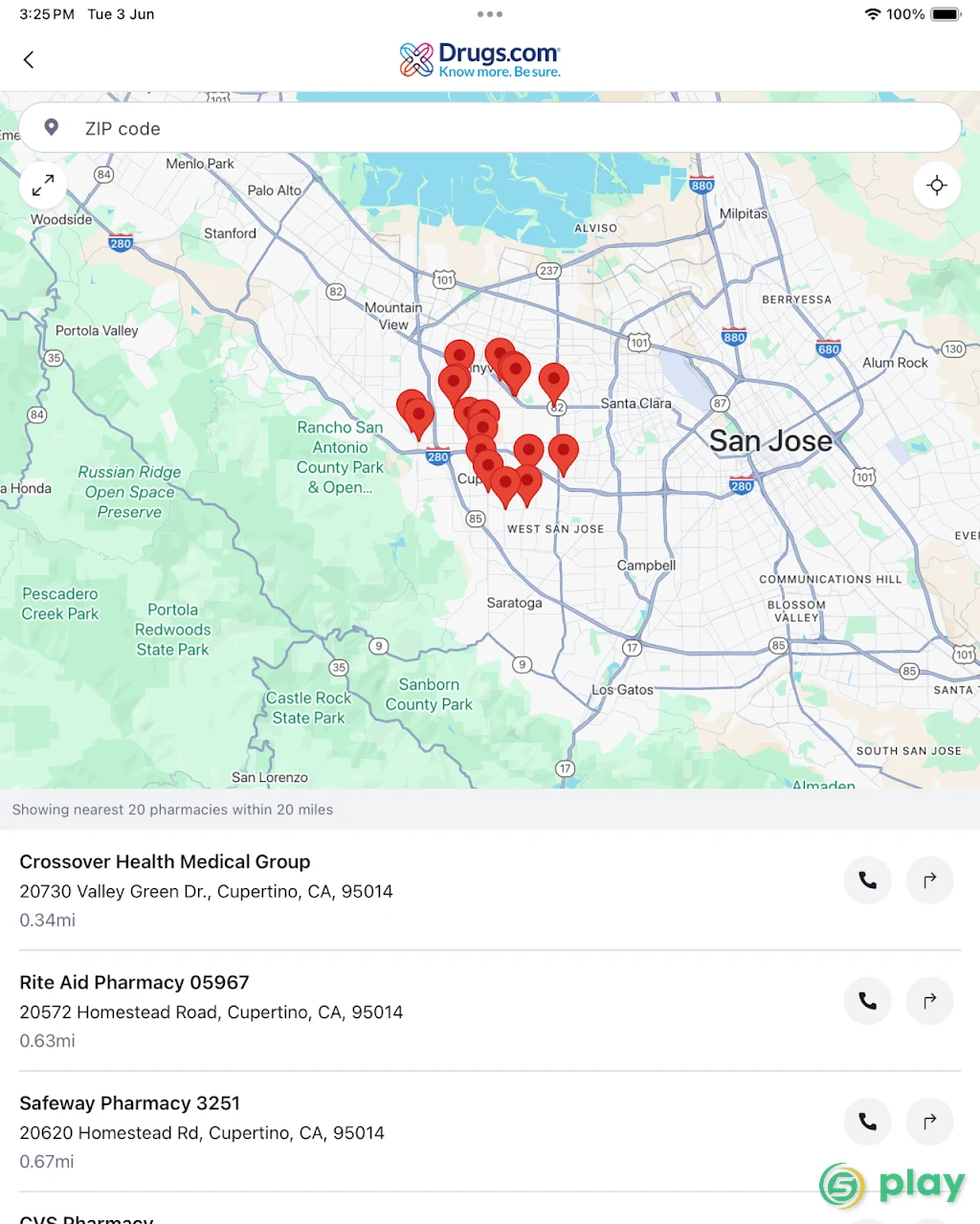
Task: Tap the Saratoga map label
Action: tap(514, 603)
